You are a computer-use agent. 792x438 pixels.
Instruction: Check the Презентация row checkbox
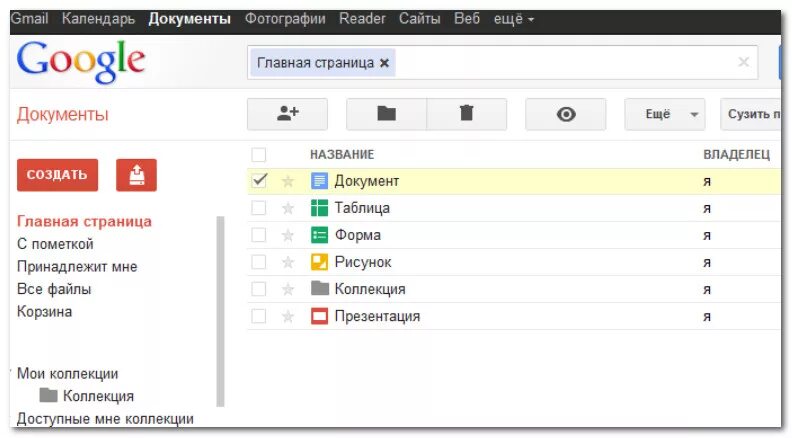[259, 316]
